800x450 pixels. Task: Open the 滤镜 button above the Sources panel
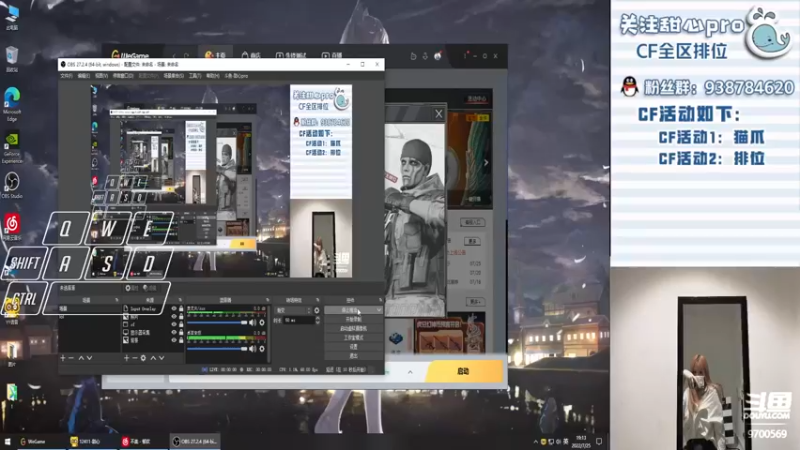[x=150, y=288]
